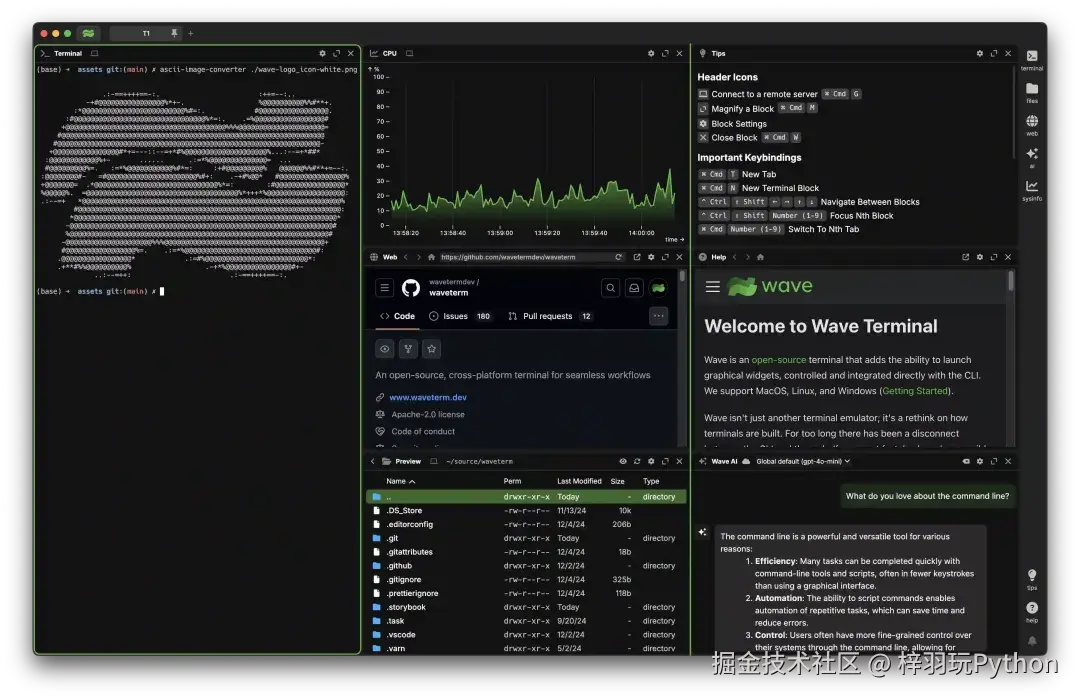Select the .DS_Store file row
Image resolution: width=1080 pixels, height=699 pixels.
[x=526, y=510]
